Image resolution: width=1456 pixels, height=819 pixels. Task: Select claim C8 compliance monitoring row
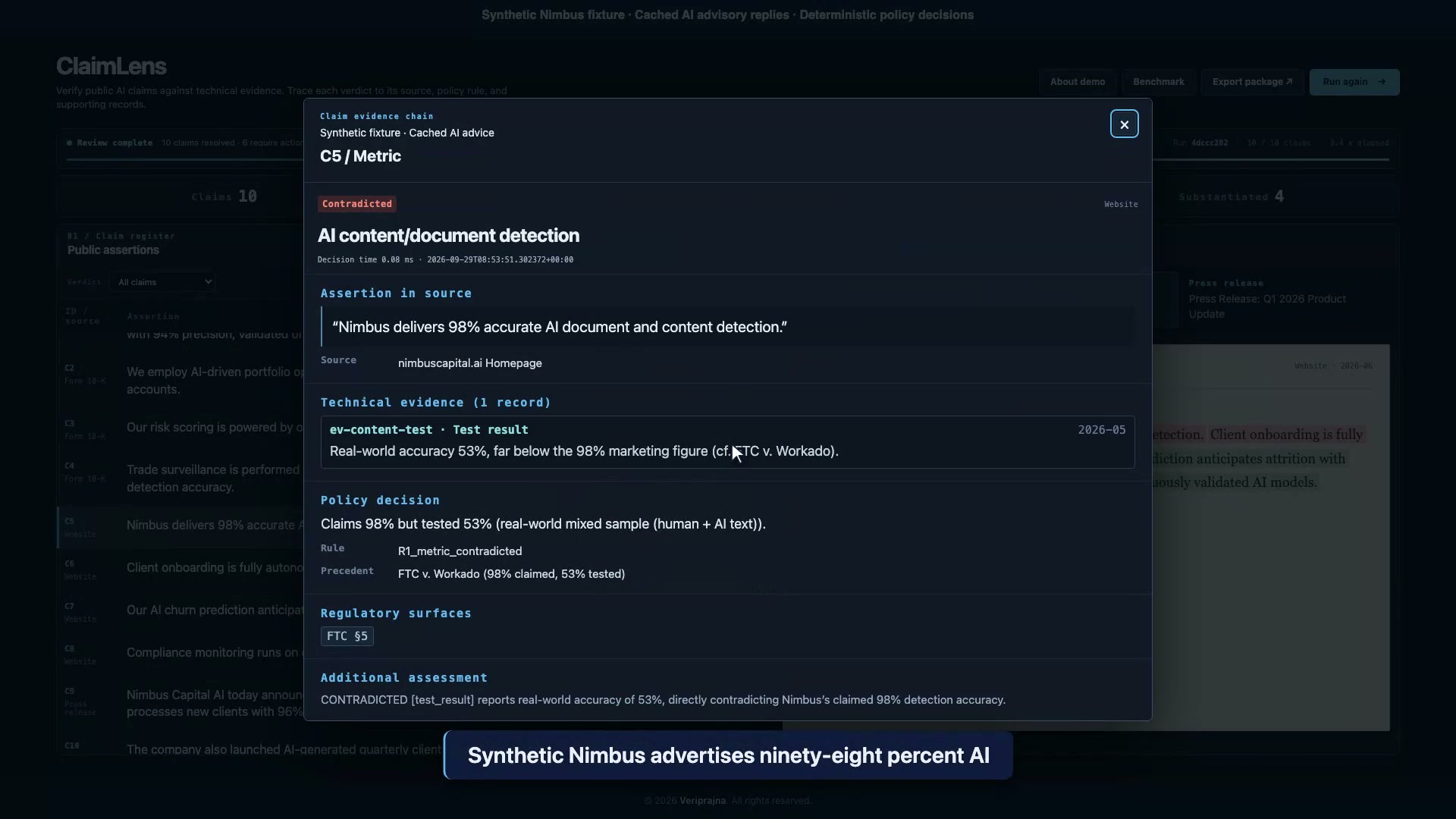click(182, 654)
